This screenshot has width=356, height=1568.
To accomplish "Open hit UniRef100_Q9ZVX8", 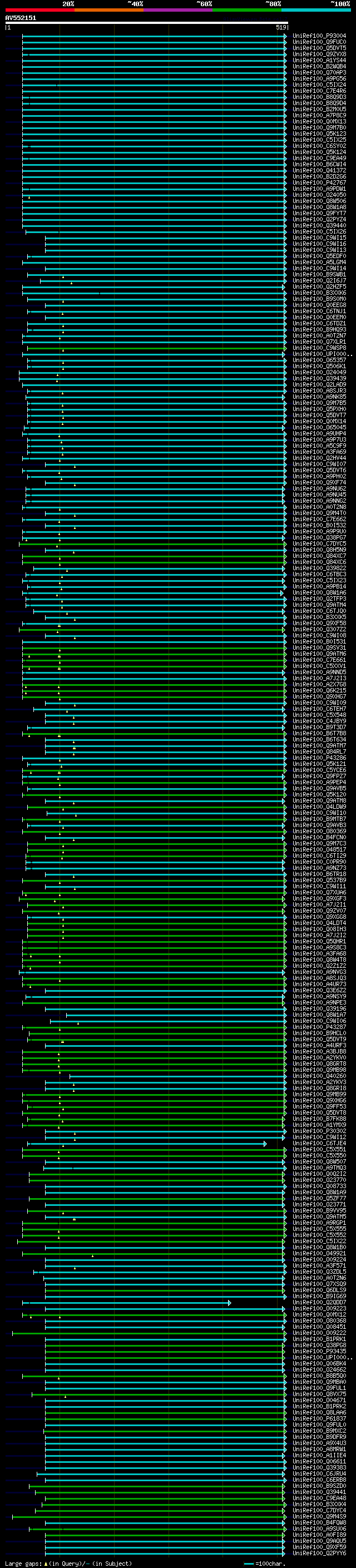I will [x=319, y=54].
